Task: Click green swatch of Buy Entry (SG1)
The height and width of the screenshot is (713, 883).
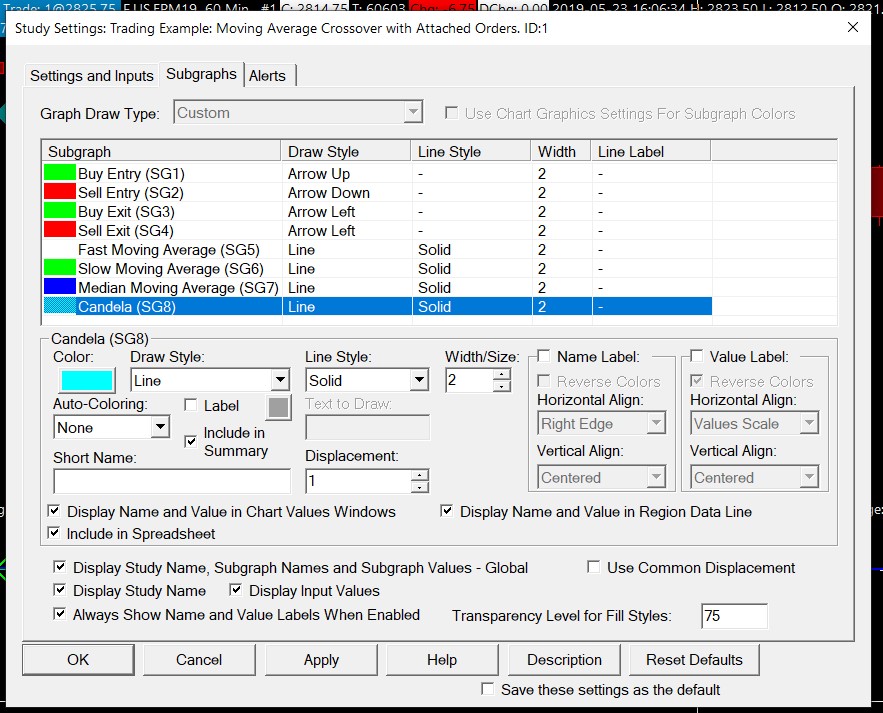Action: [x=60, y=172]
